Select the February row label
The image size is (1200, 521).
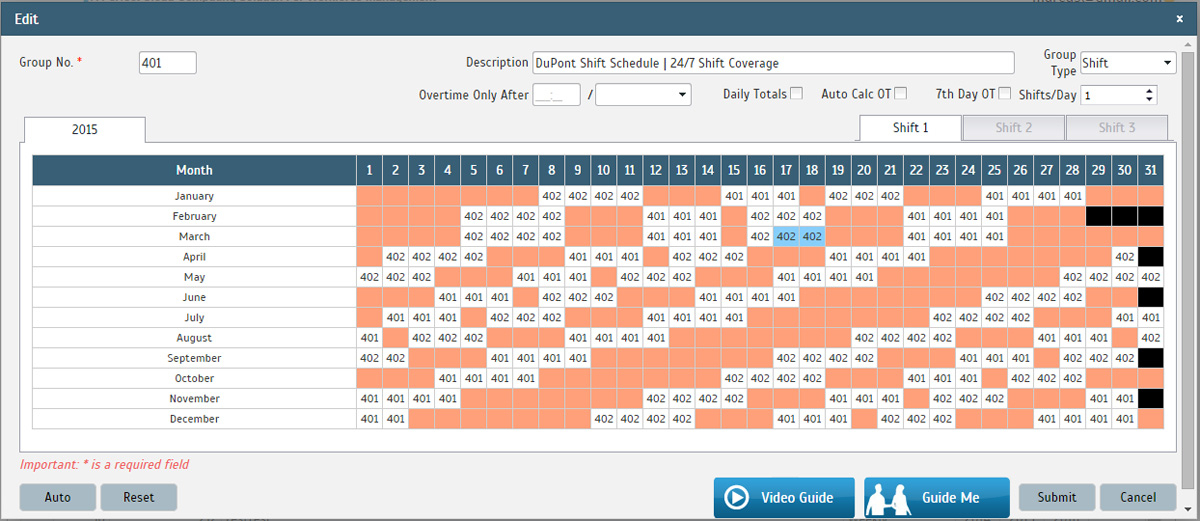point(195,216)
